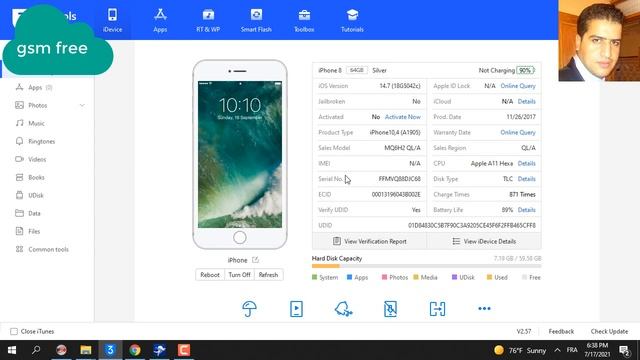Open Google Chrome from taskbar
This screenshot has height=360, width=640.
[135, 350]
